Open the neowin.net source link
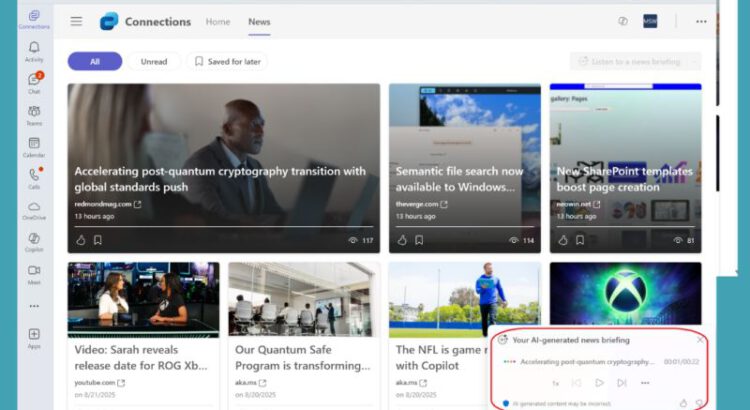The height and width of the screenshot is (410, 750). pos(578,204)
